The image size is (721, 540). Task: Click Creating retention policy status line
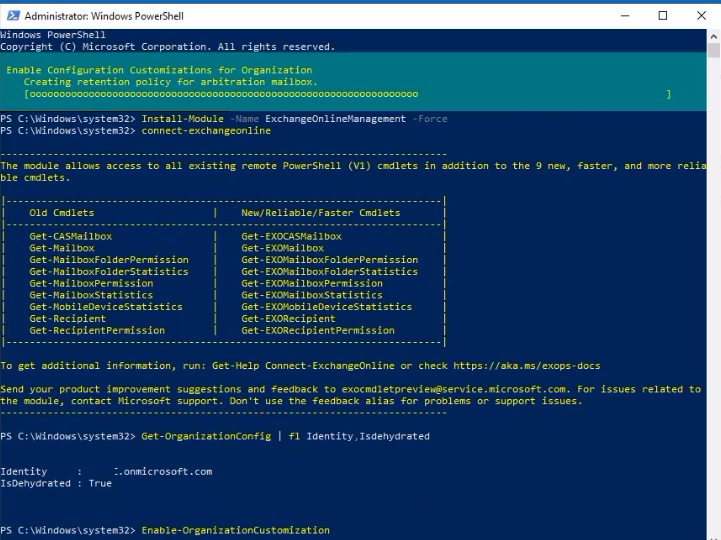[171, 82]
